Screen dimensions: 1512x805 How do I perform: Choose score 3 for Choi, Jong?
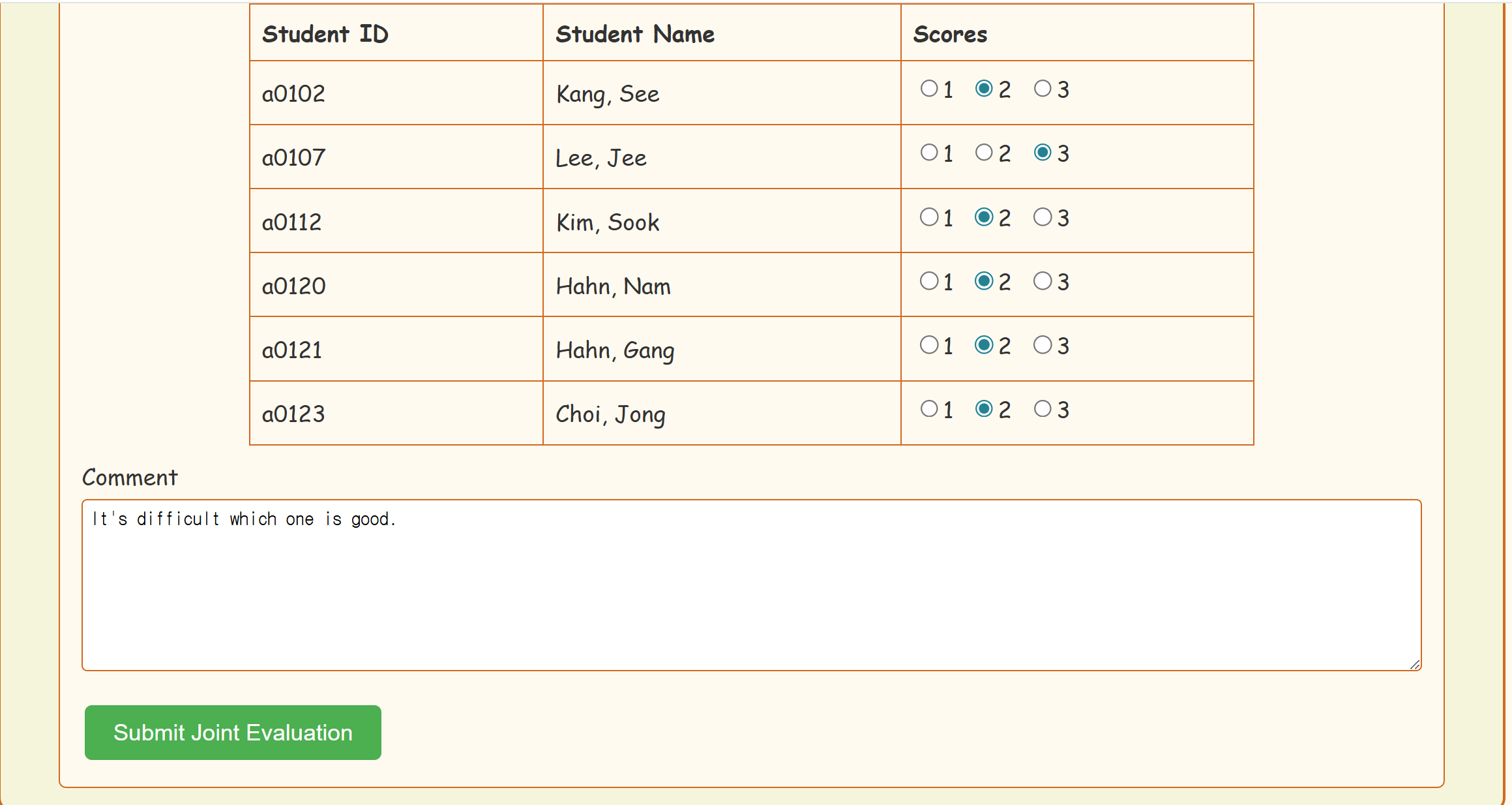1043,409
